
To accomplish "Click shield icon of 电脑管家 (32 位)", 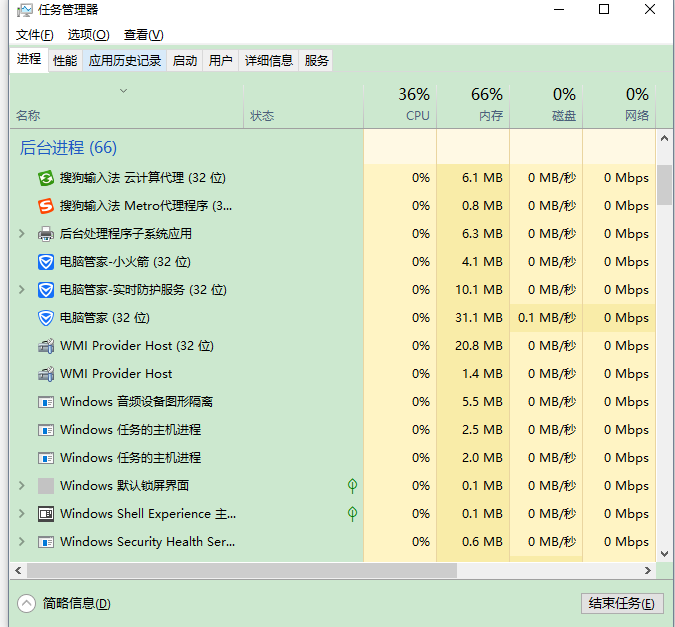I will pos(46,318).
